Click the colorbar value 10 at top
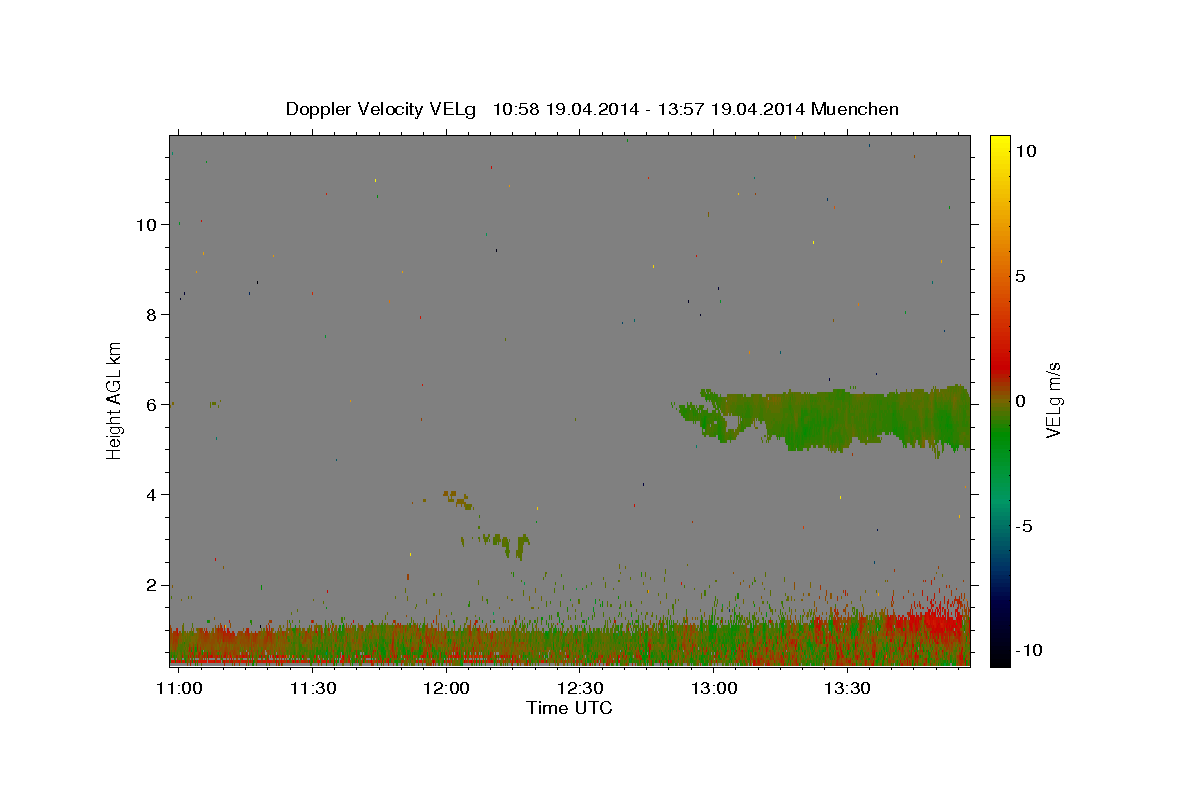The height and width of the screenshot is (800, 1200). [1025, 150]
